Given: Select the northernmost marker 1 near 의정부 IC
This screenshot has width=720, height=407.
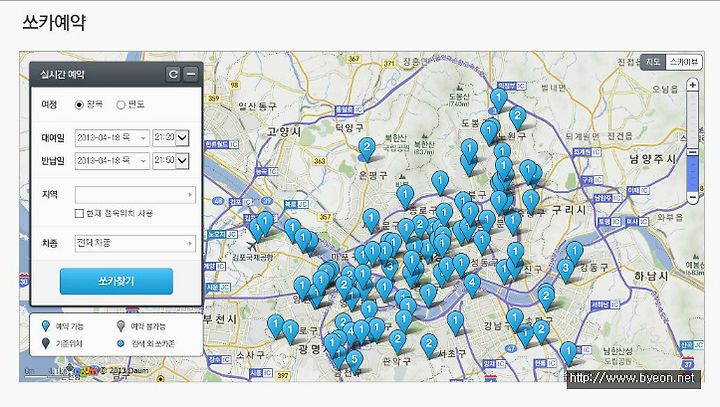Looking at the screenshot, I should (499, 100).
